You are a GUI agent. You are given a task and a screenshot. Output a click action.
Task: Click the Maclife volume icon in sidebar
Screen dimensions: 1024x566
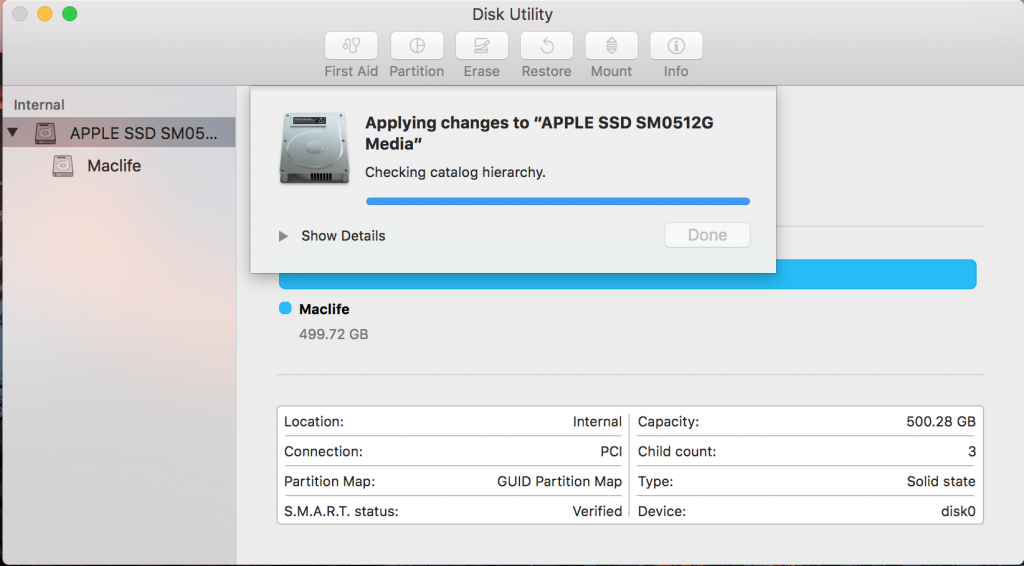[x=63, y=166]
